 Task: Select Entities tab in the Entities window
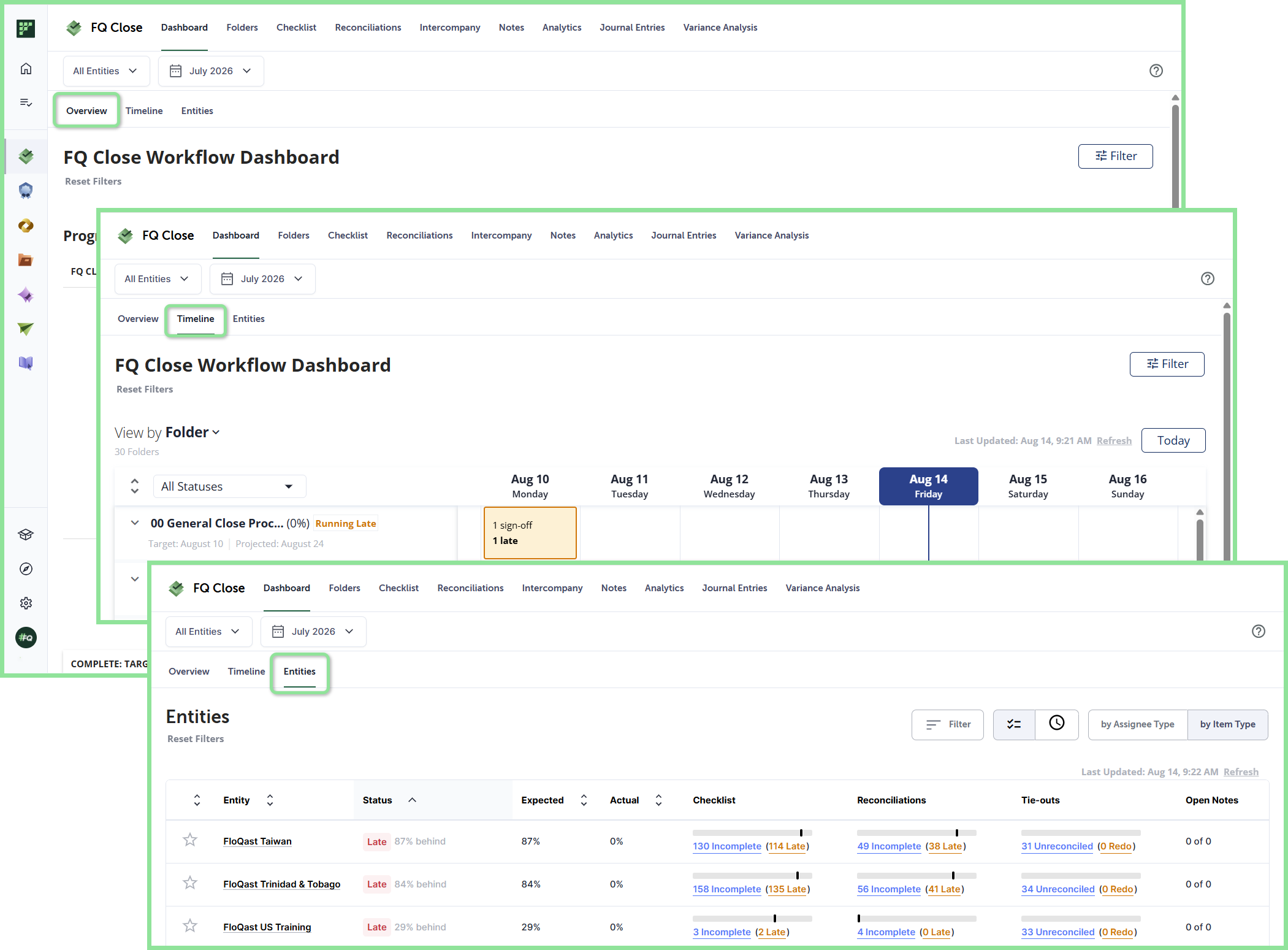tap(300, 672)
